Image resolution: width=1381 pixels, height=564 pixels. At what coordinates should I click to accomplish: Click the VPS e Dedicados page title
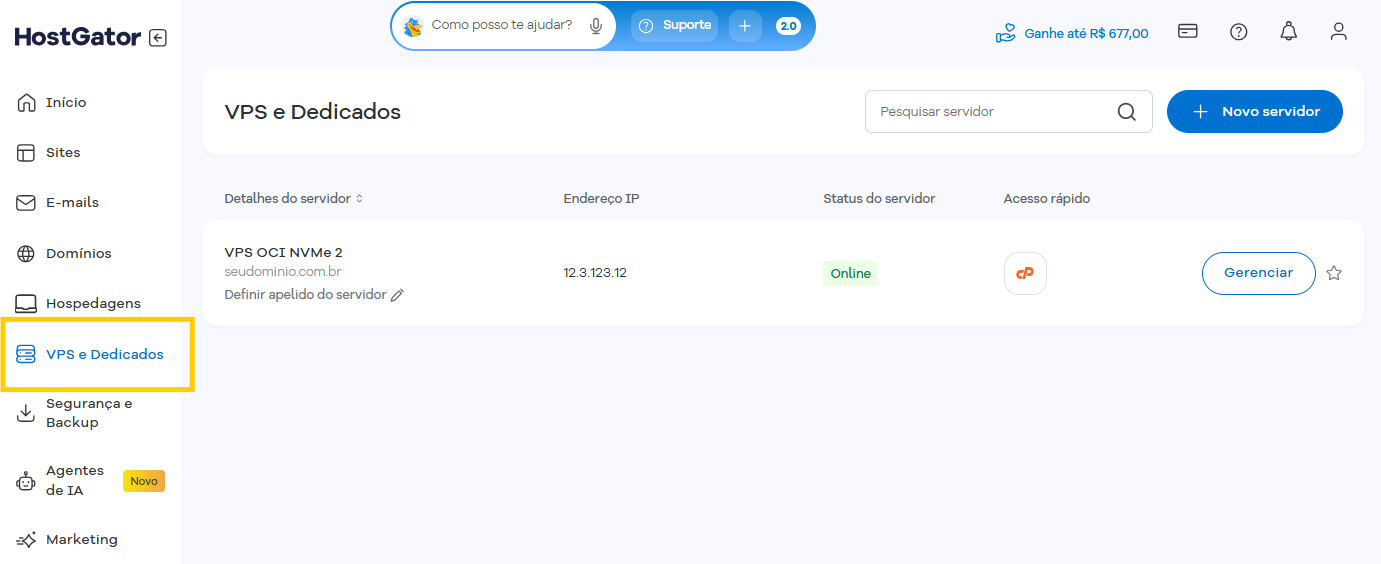coord(313,112)
